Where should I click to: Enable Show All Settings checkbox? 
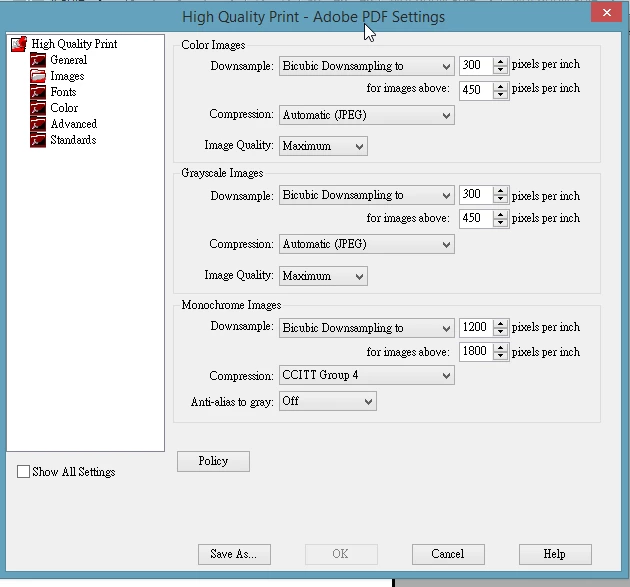pyautogui.click(x=23, y=471)
